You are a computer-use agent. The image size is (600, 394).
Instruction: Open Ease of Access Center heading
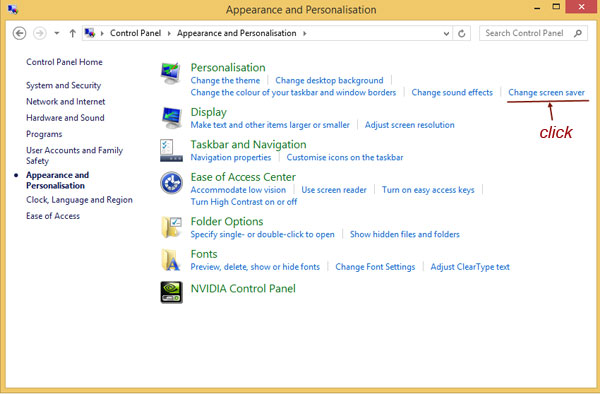(x=243, y=177)
